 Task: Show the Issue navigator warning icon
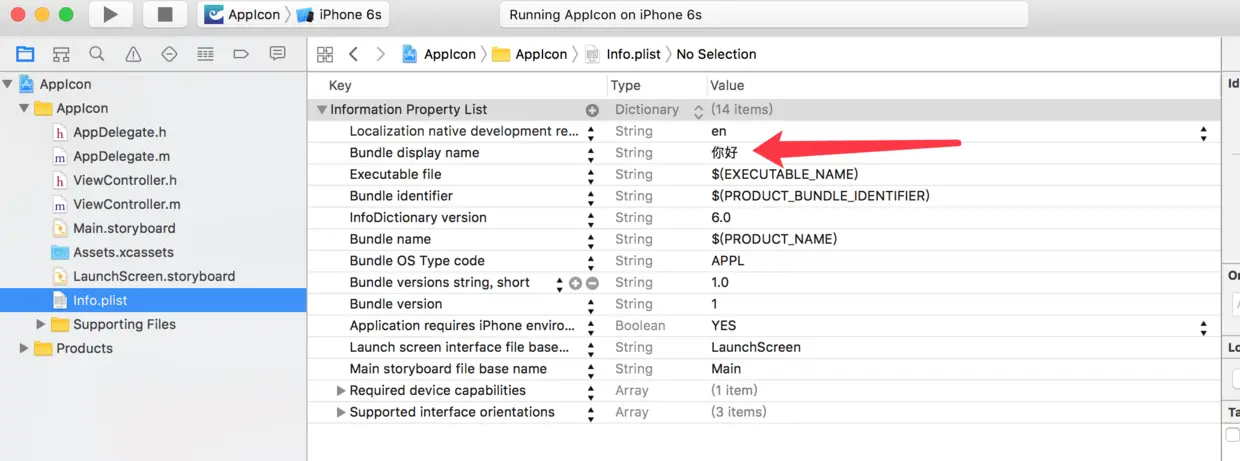[x=133, y=54]
